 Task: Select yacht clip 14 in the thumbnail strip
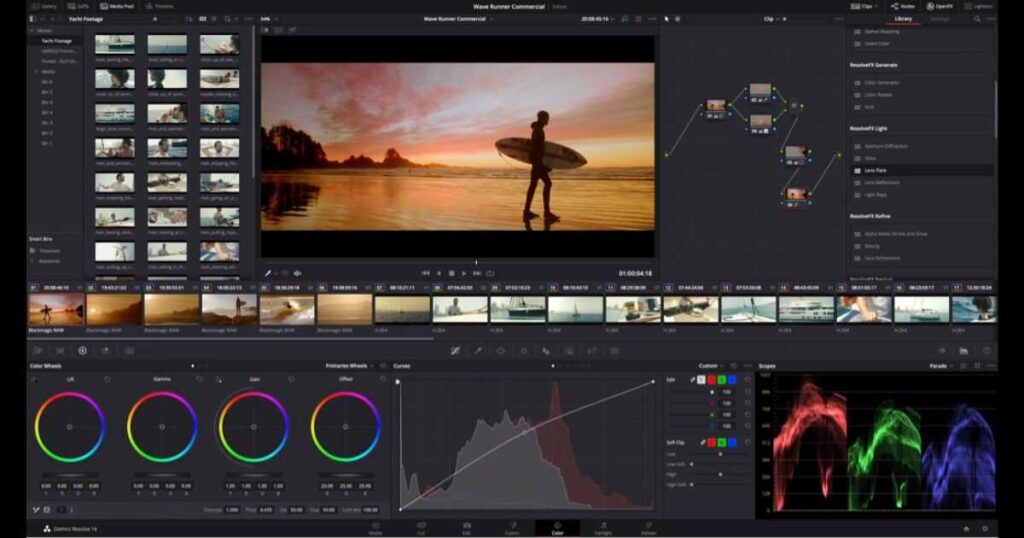click(x=806, y=309)
